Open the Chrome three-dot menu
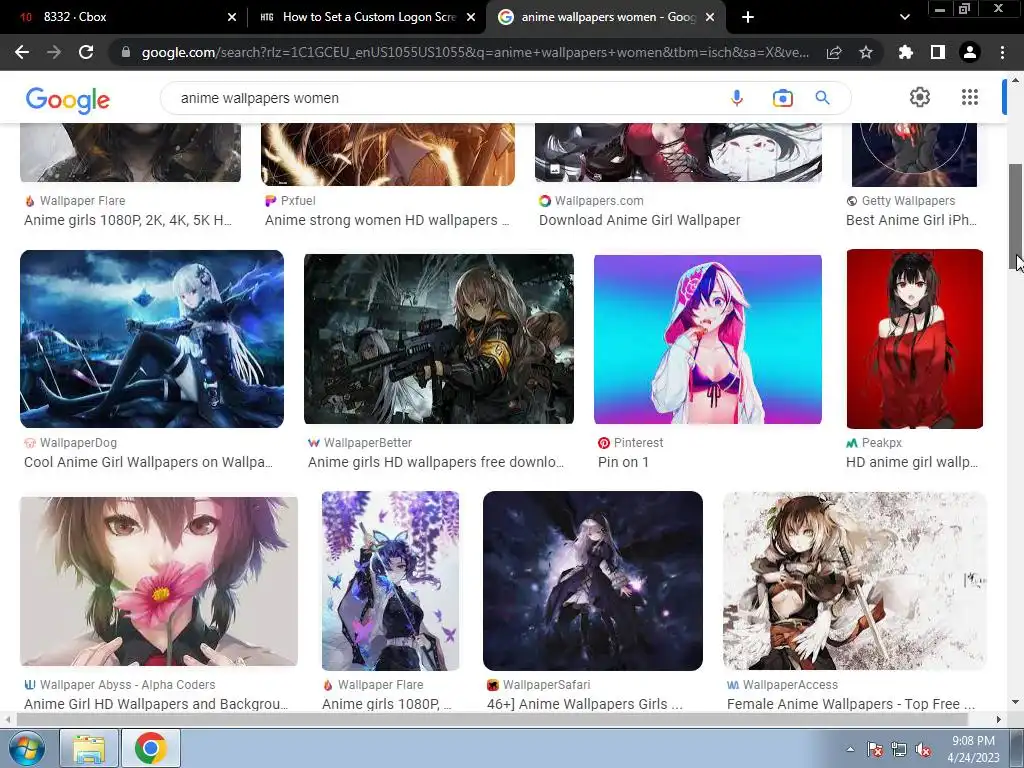The height and width of the screenshot is (768, 1024). (1002, 52)
